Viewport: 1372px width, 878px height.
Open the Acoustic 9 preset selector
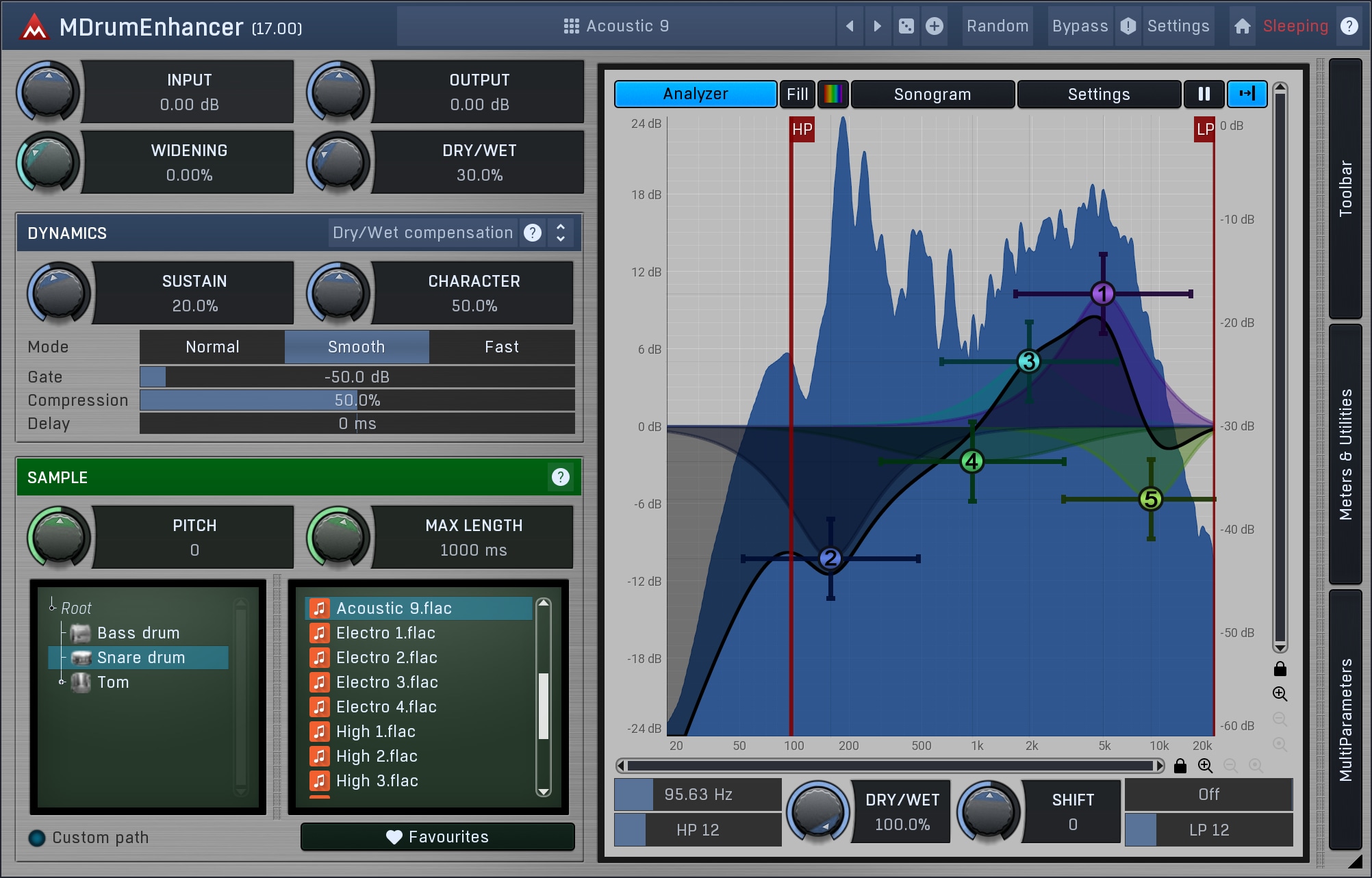pos(615,26)
